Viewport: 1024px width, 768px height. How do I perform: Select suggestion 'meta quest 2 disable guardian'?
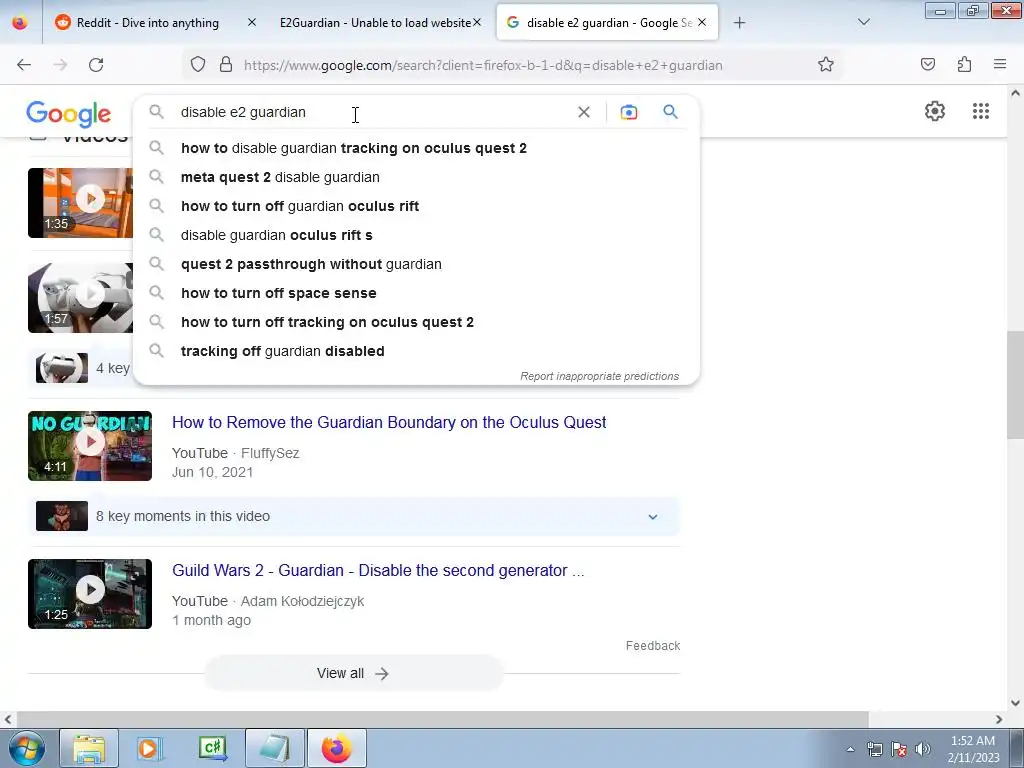[x=417, y=177]
